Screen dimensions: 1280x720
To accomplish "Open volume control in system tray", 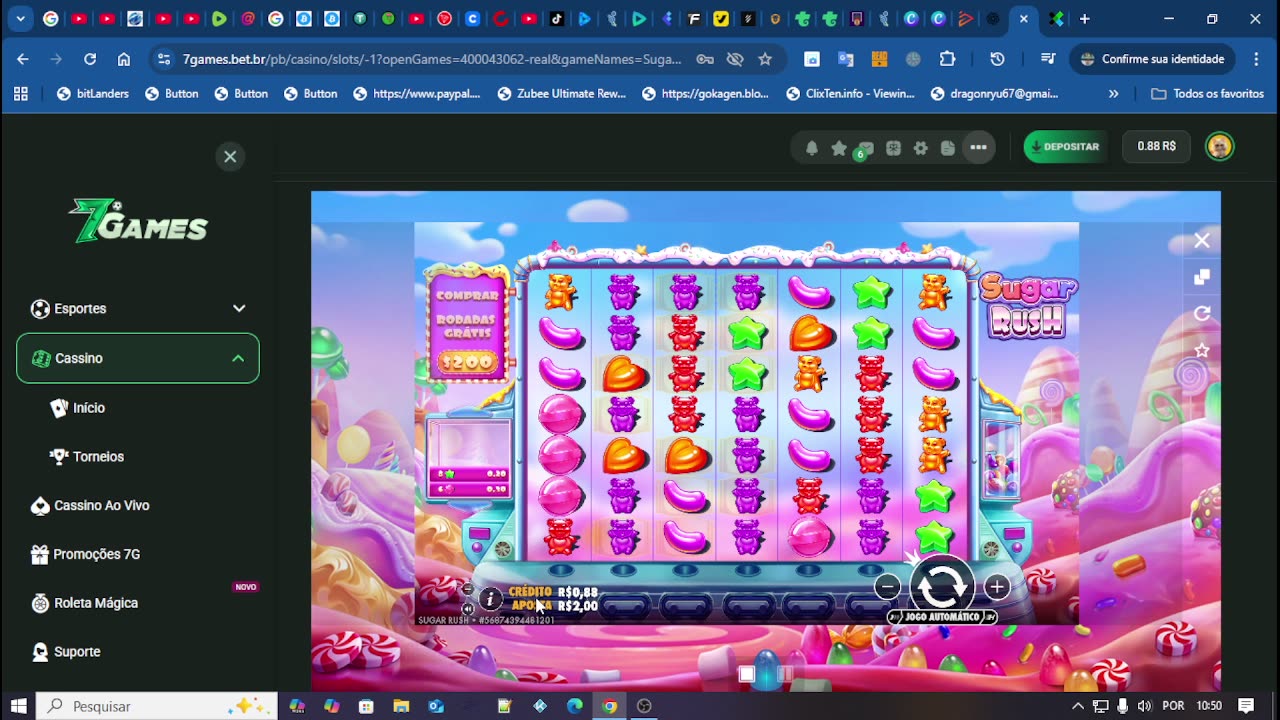I will coord(1144,706).
